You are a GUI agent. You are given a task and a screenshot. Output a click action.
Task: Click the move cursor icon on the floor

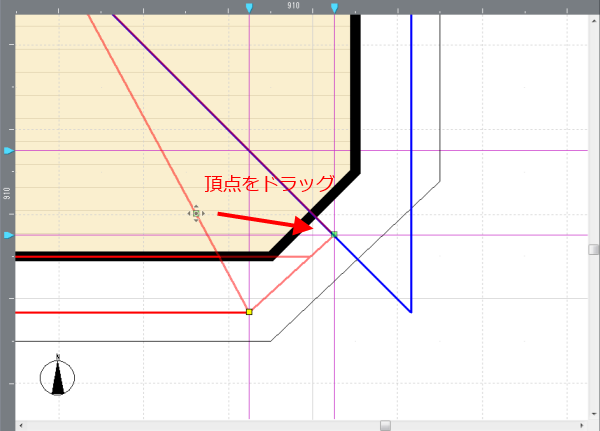(196, 213)
